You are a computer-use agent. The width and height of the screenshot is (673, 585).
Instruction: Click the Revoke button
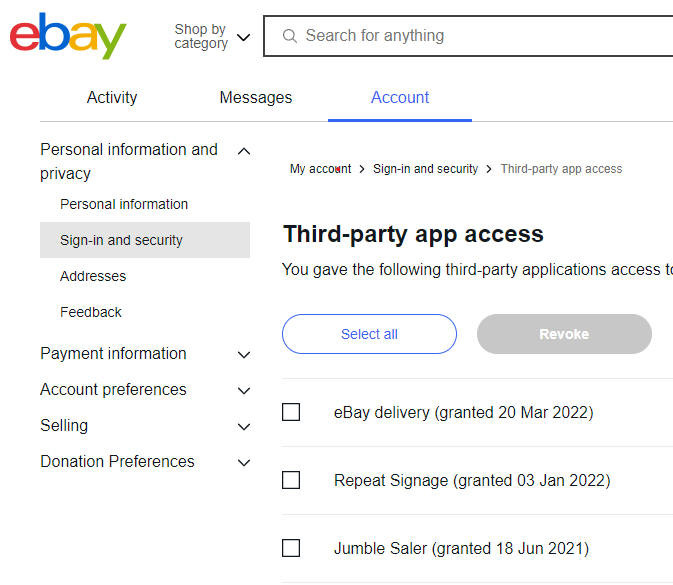564,334
